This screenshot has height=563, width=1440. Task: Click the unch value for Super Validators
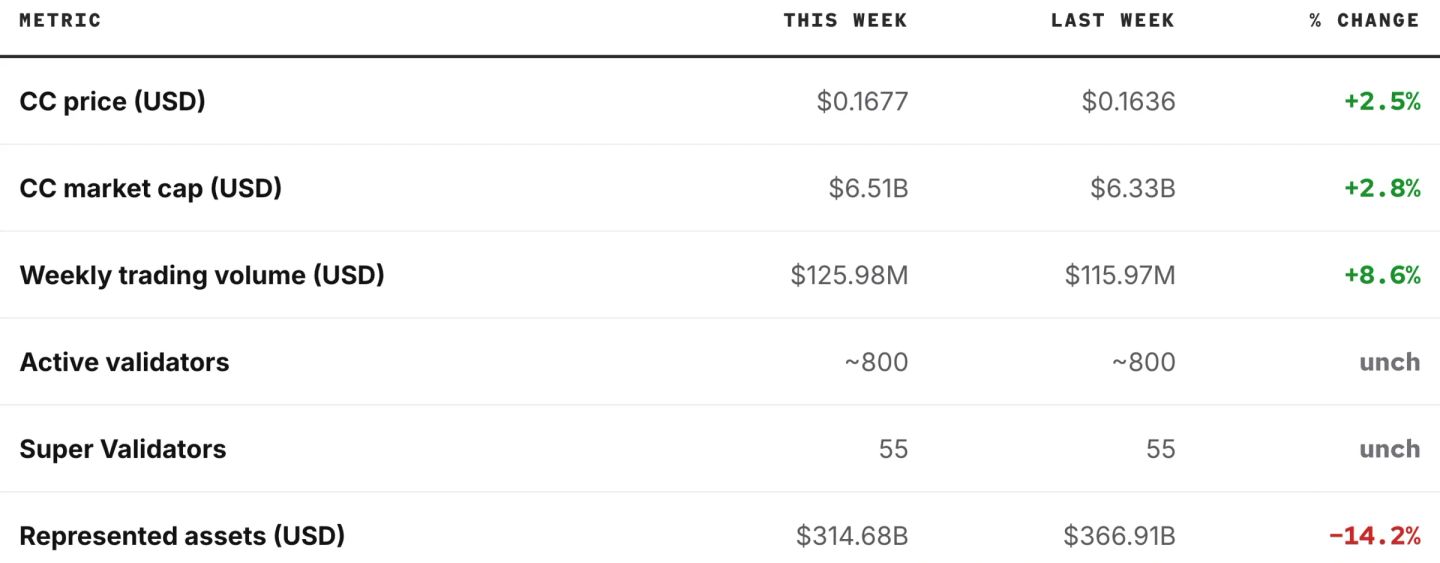pyautogui.click(x=1389, y=449)
